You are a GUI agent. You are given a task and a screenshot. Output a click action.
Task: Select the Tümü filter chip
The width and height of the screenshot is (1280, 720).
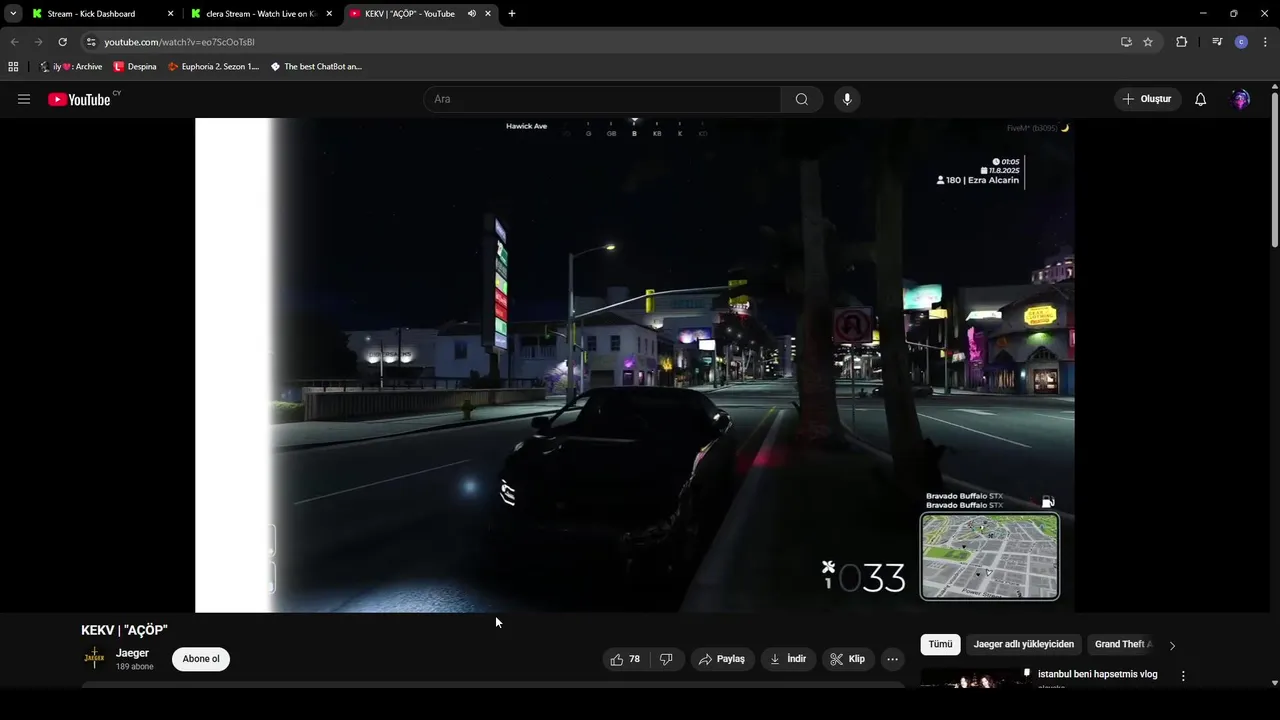pyautogui.click(x=941, y=645)
